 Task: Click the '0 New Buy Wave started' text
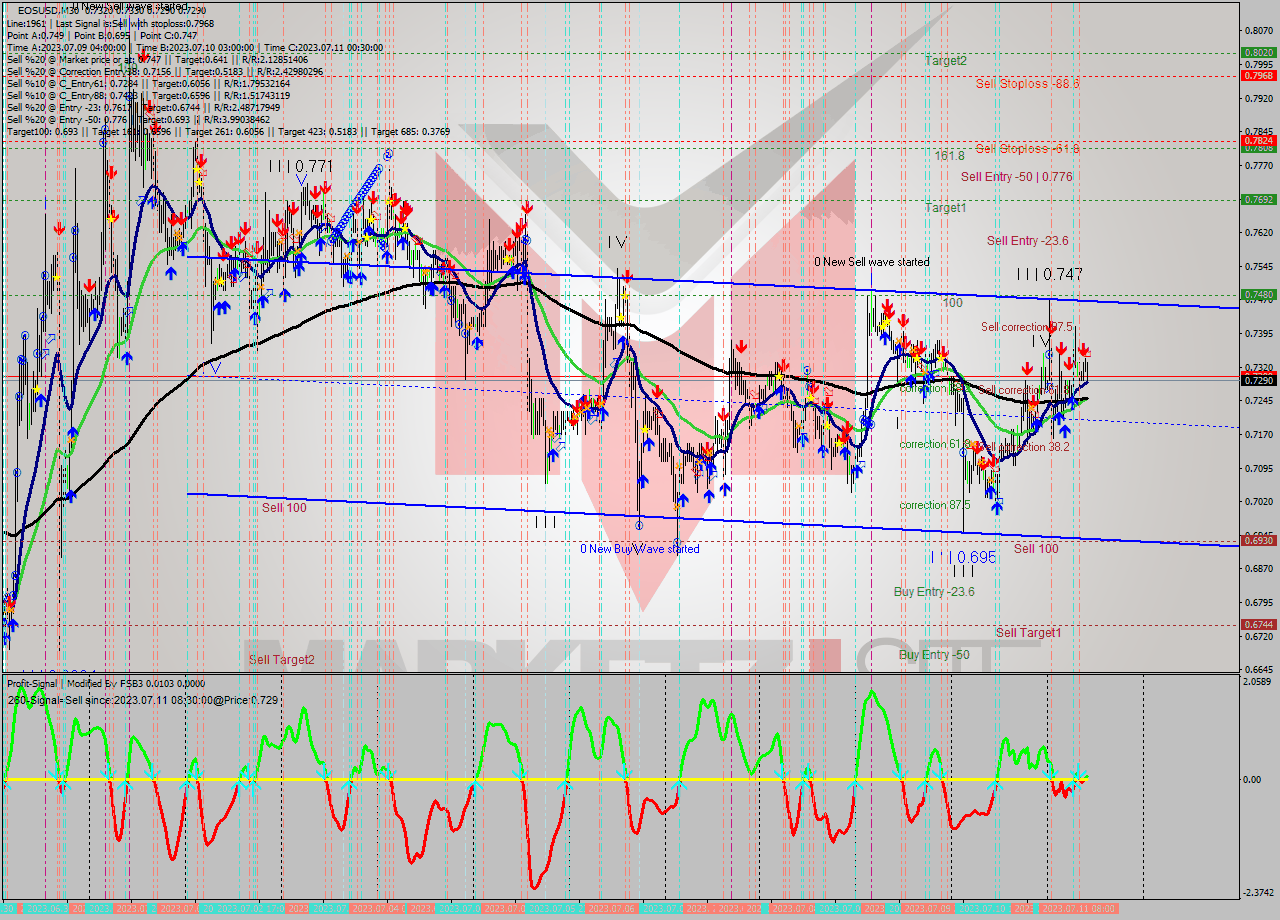click(640, 549)
